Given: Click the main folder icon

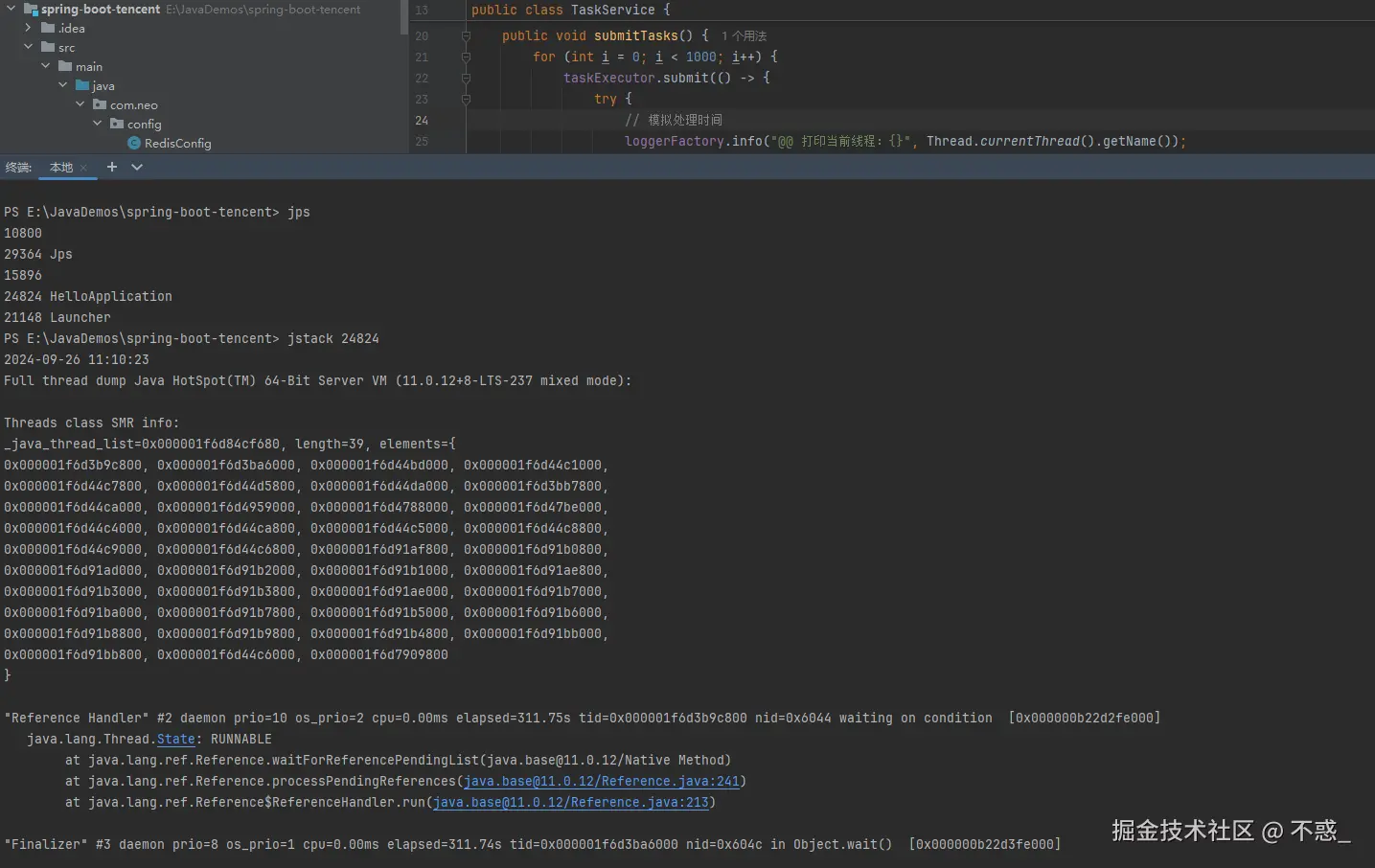Looking at the screenshot, I should point(65,66).
